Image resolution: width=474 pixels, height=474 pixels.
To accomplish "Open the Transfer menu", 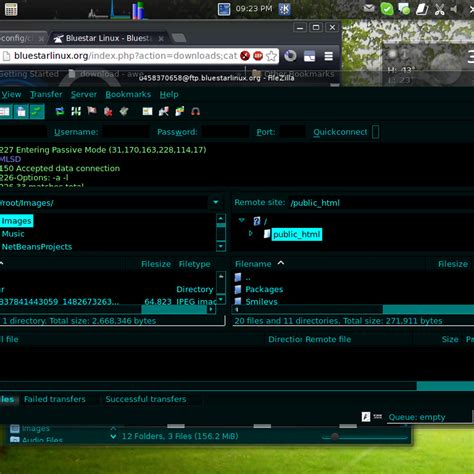I will click(46, 94).
